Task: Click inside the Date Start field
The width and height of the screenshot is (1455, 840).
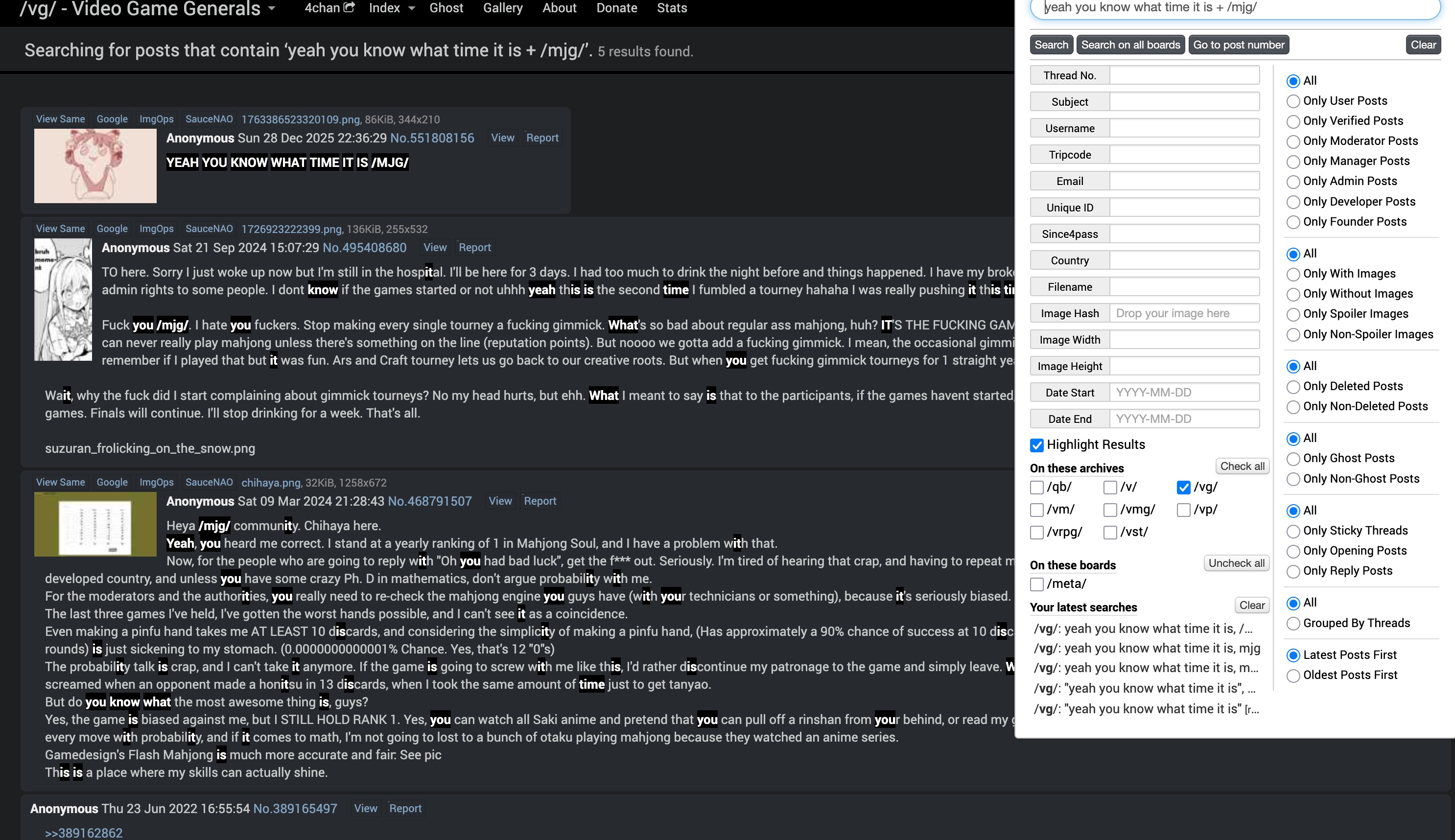Action: point(1184,393)
